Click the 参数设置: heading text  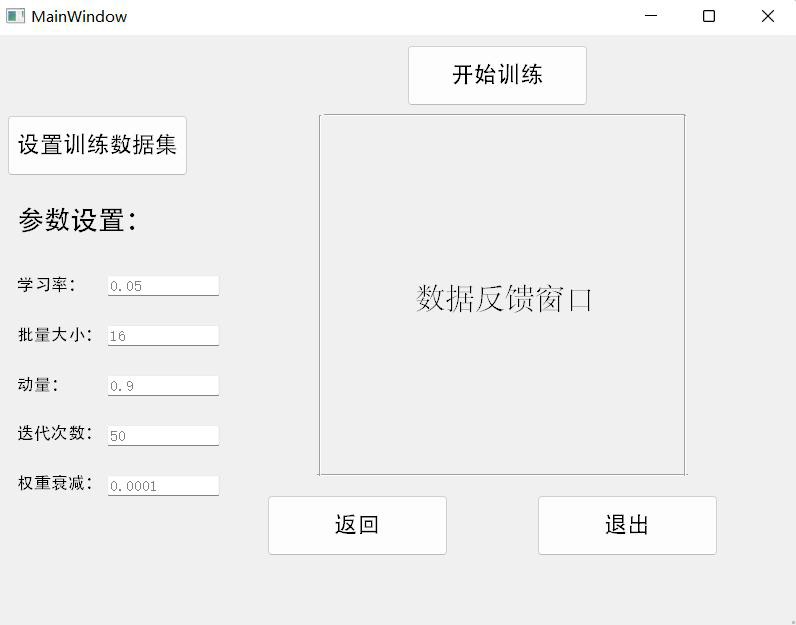coord(78,220)
